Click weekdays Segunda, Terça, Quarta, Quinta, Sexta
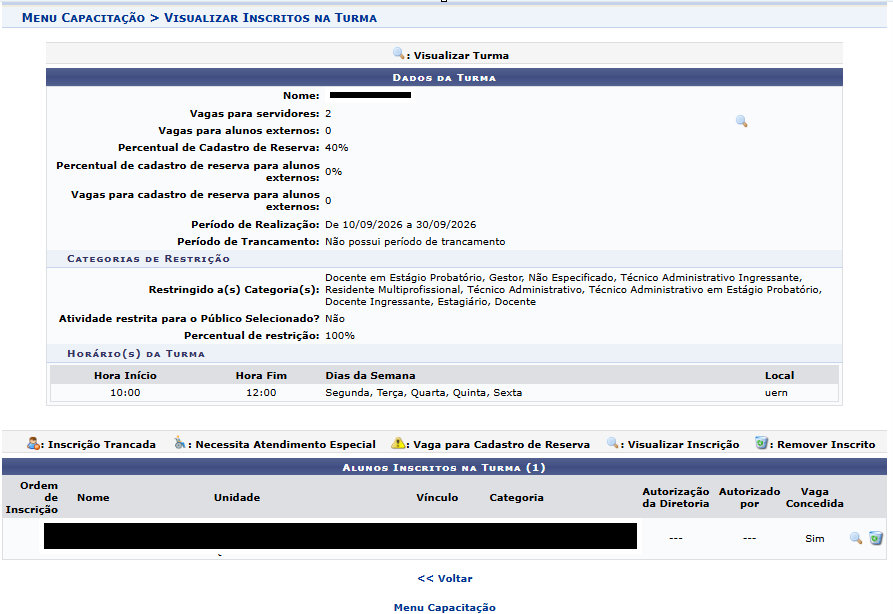 point(424,393)
